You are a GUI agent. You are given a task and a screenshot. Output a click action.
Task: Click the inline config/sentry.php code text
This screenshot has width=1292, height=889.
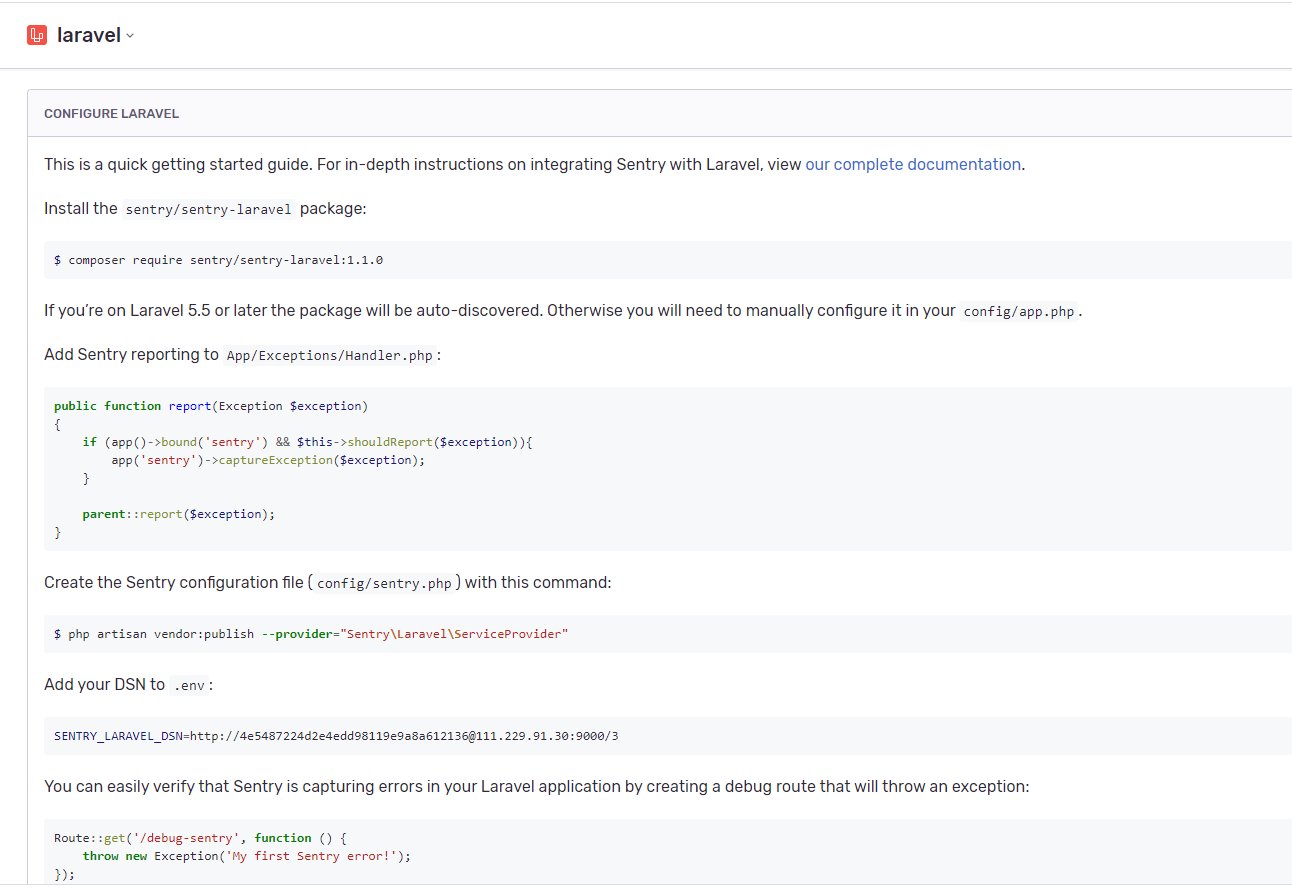pyautogui.click(x=385, y=583)
